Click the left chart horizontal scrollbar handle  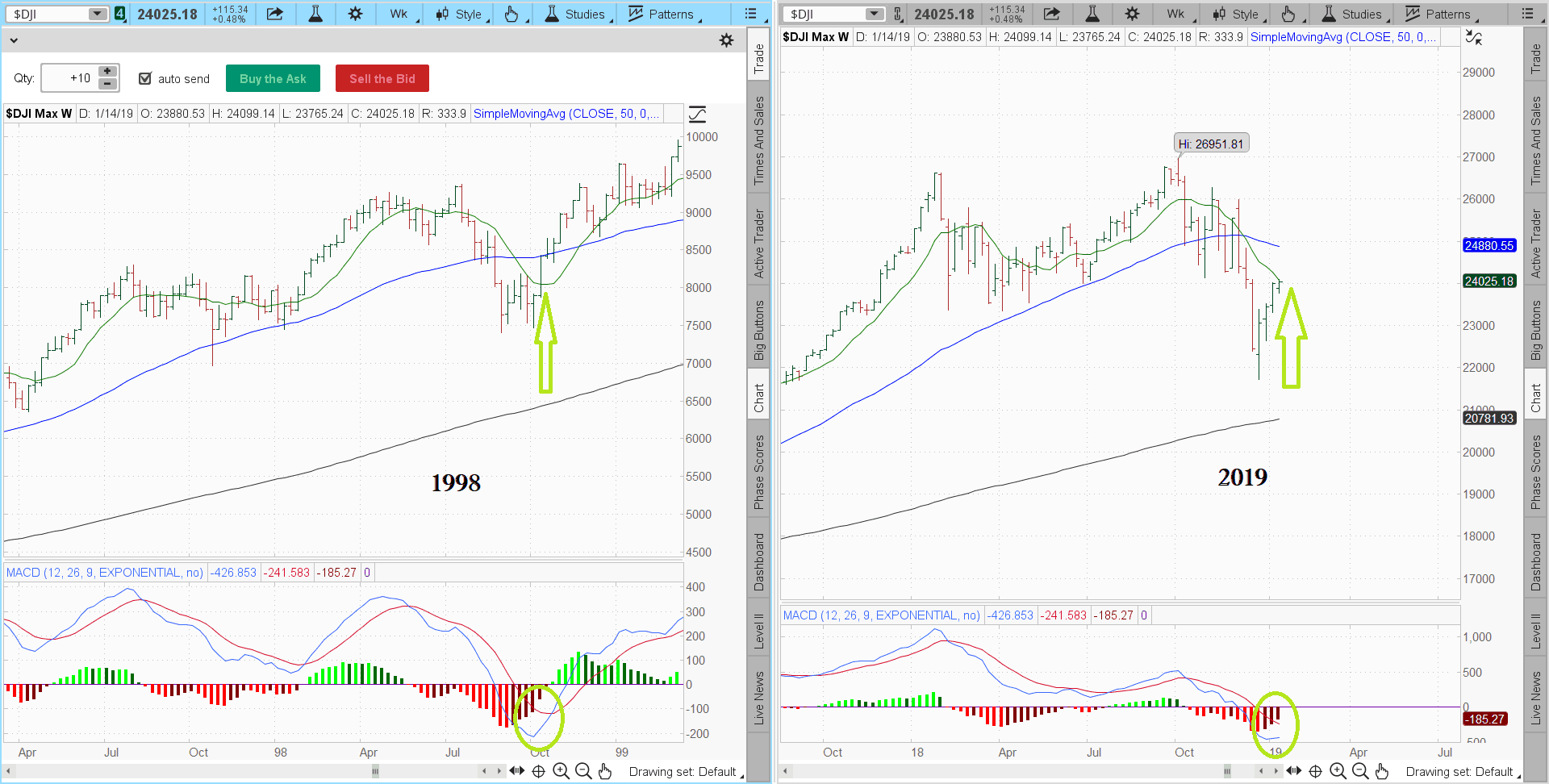375,772
